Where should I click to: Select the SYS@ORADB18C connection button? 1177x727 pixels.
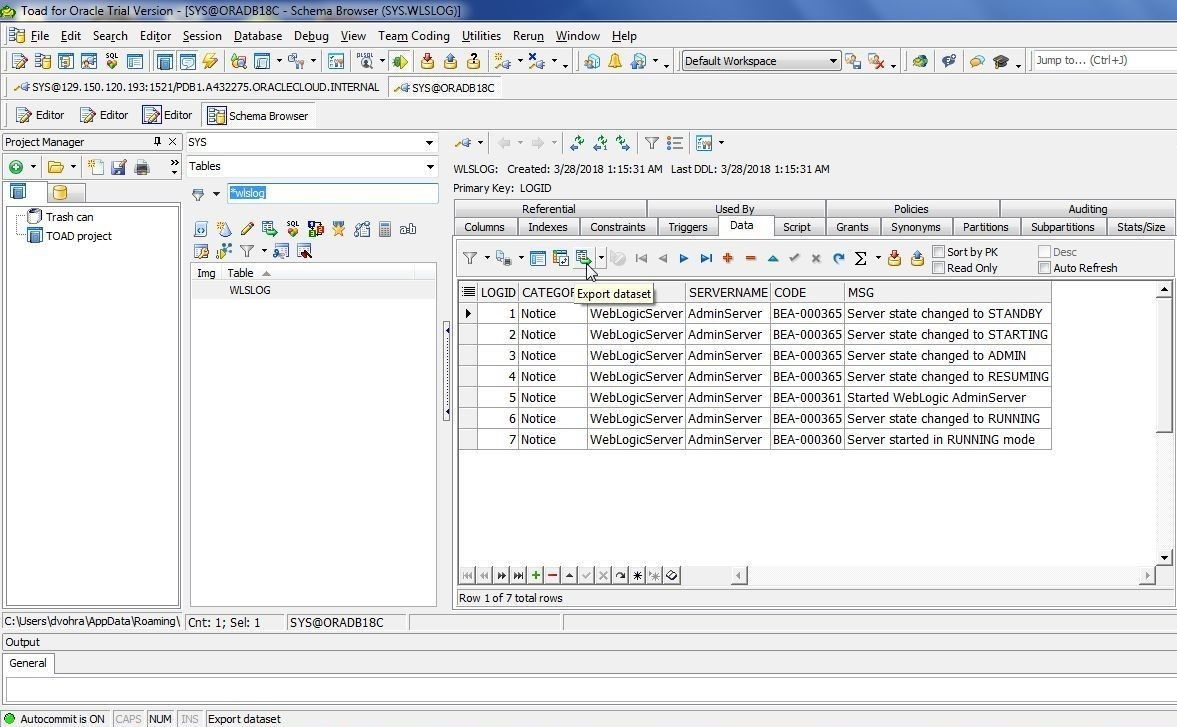tap(445, 88)
